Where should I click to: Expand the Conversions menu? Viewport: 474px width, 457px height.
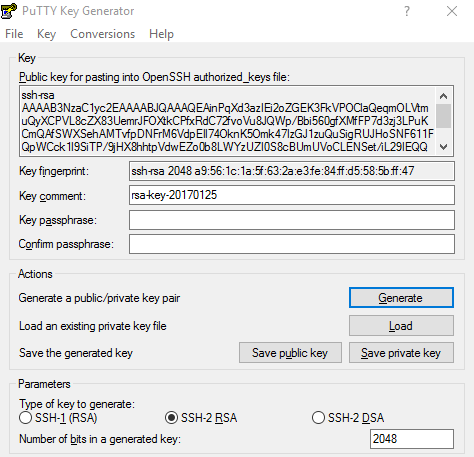[102, 34]
